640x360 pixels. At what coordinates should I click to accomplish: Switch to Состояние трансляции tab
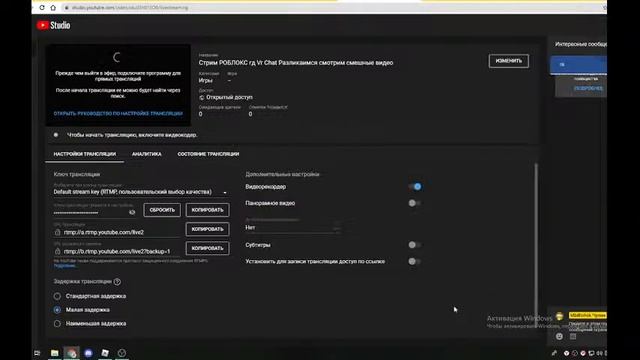coord(208,154)
